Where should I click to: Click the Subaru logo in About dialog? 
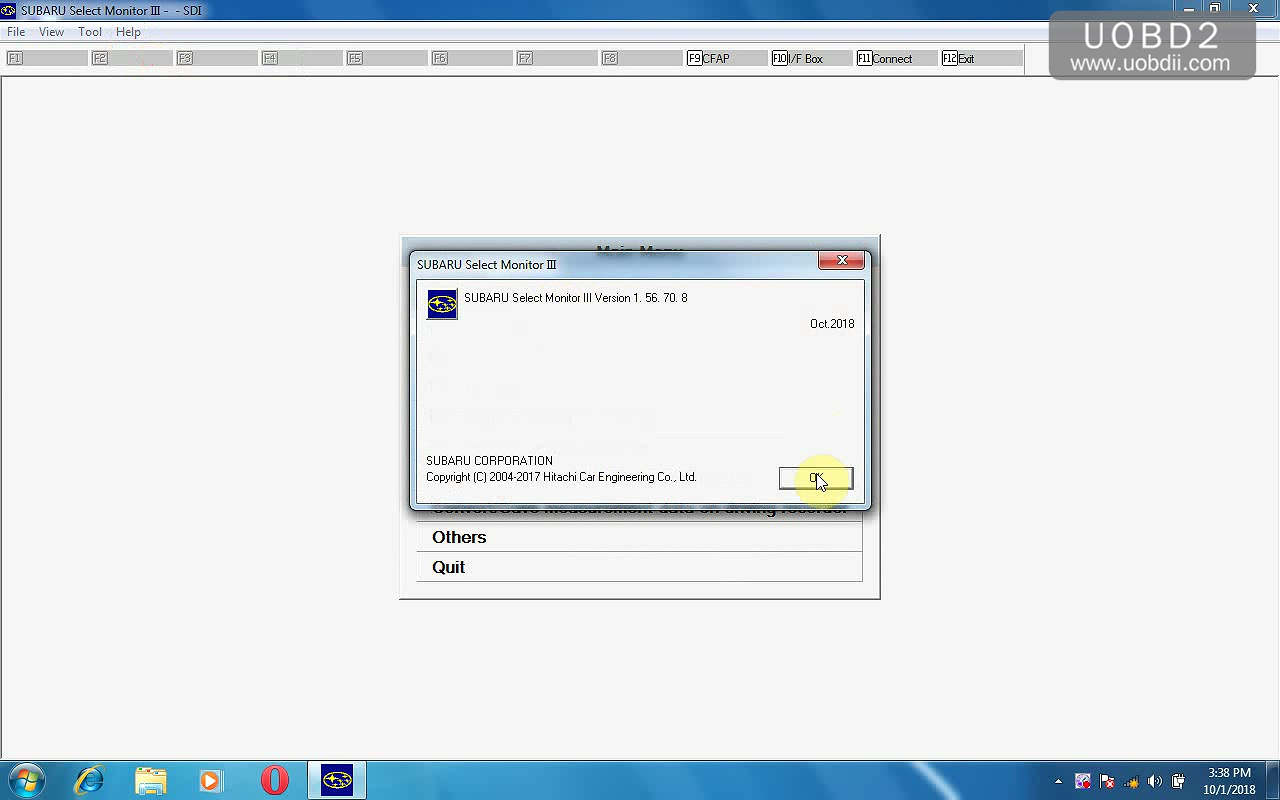(442, 305)
